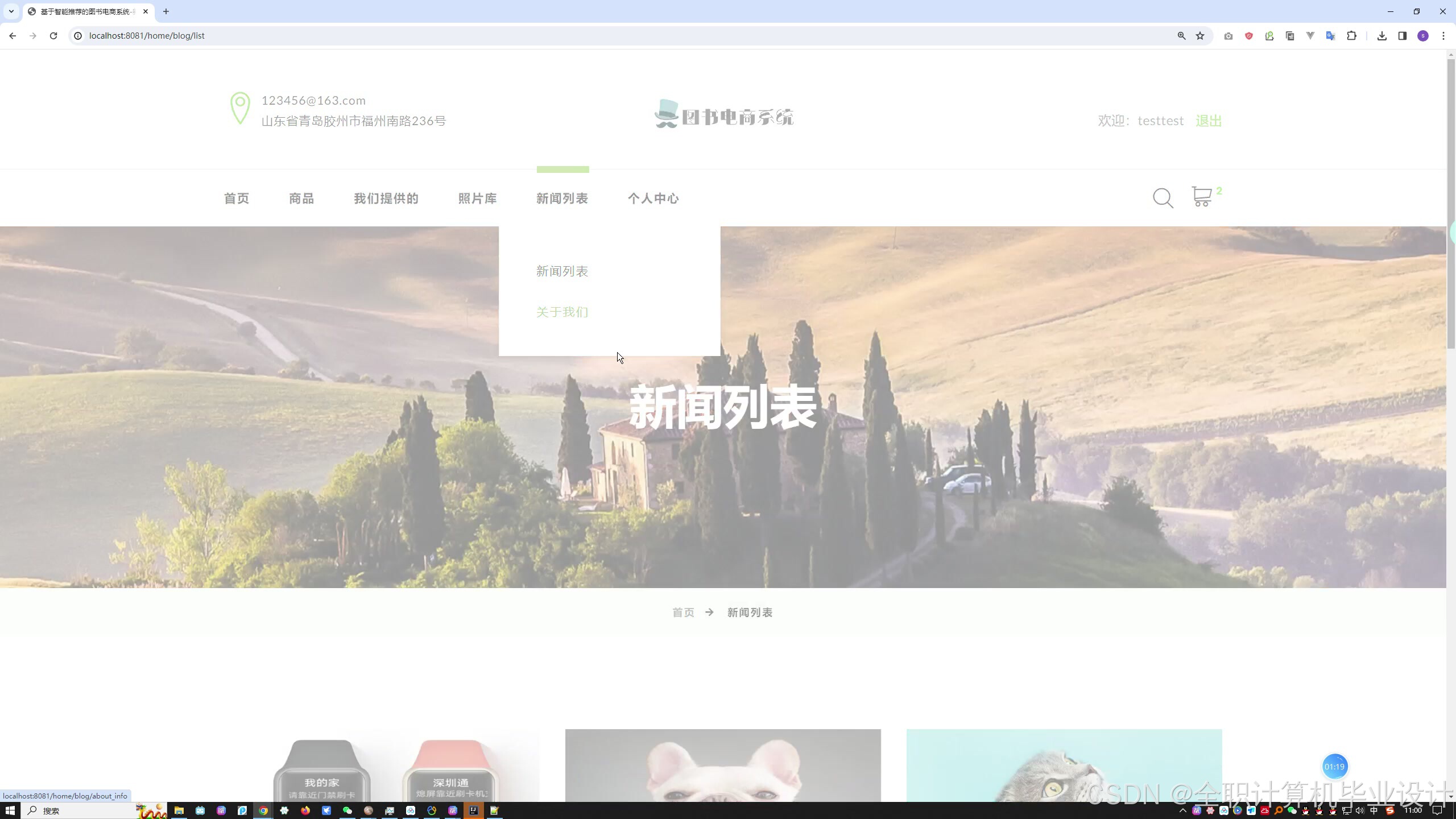Open the Chrome Downloads icon
Screen dimensions: 1456x819
[x=1381, y=36]
